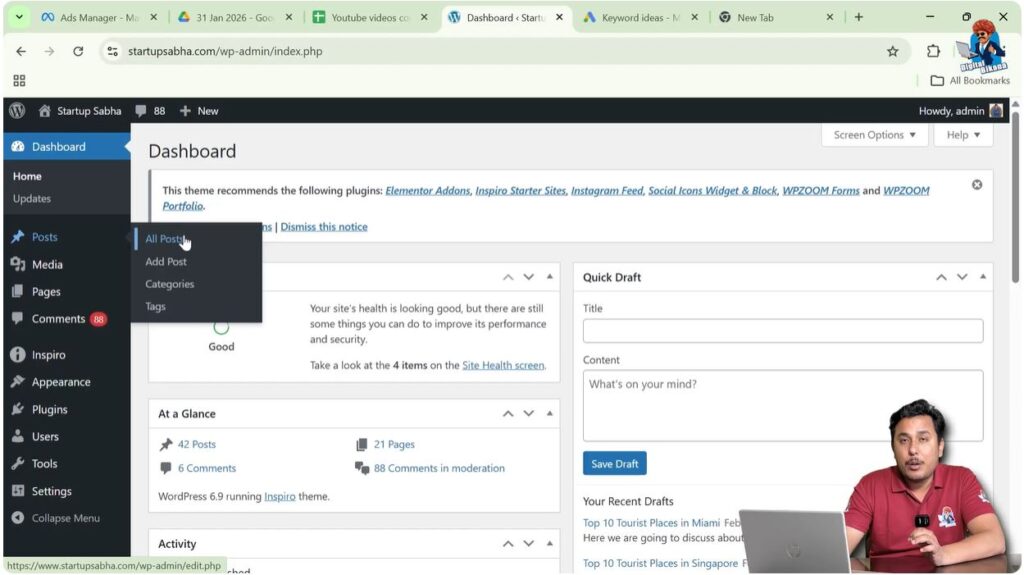Expand the Screen Options dropdown

(874, 135)
